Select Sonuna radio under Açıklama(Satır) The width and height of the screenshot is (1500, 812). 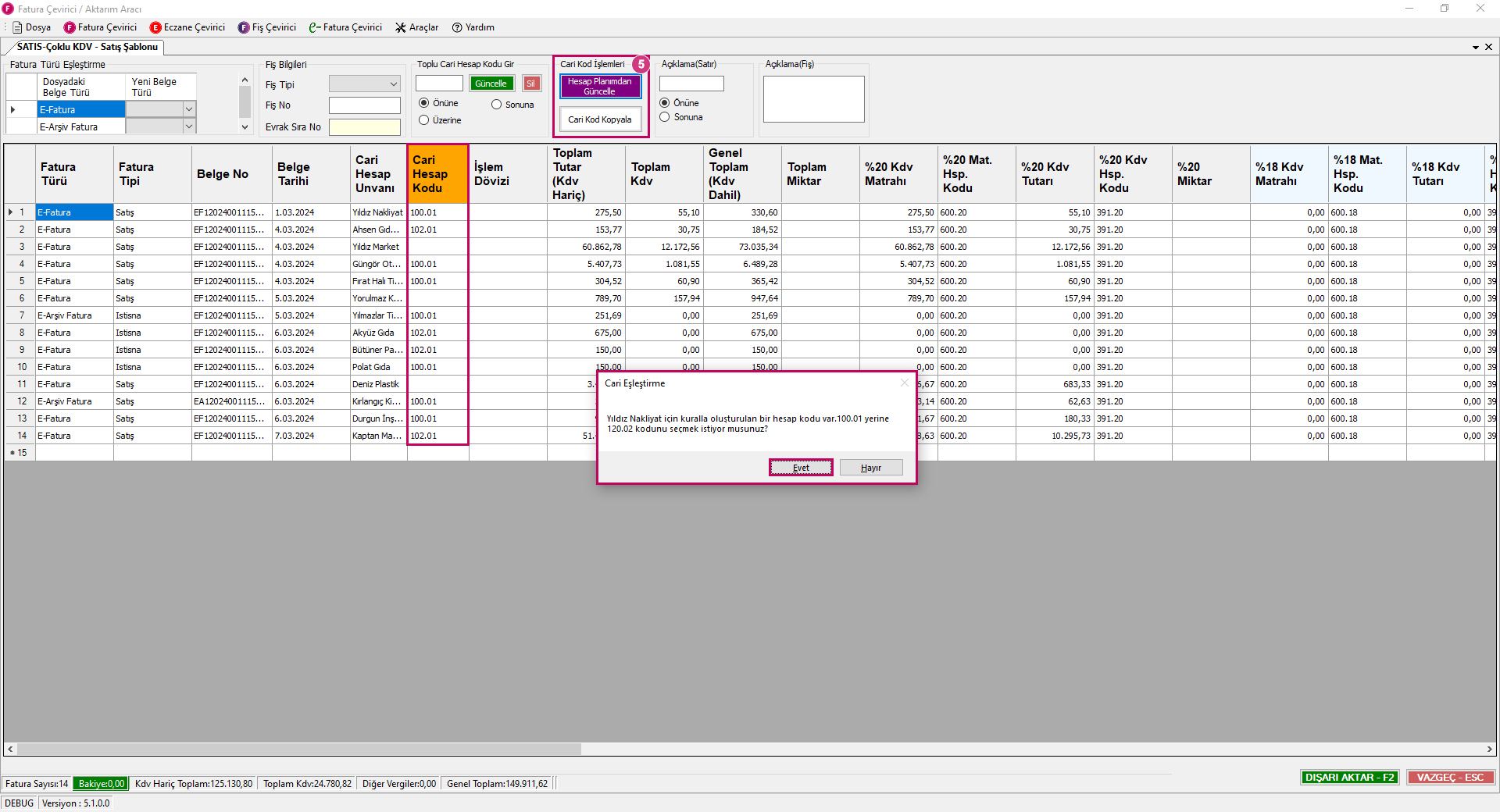[x=665, y=117]
